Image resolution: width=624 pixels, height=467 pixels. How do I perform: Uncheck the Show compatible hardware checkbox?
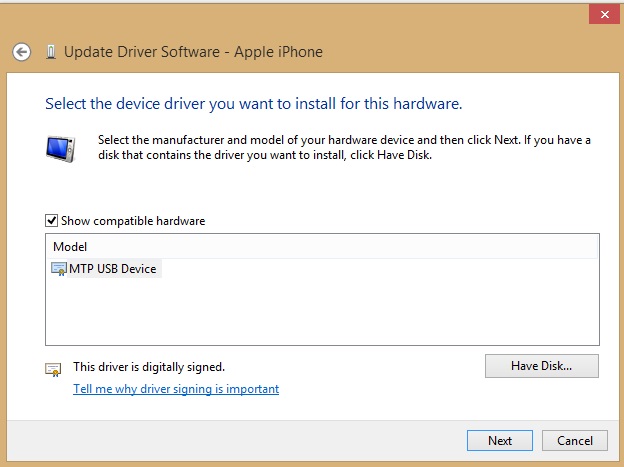click(51, 221)
